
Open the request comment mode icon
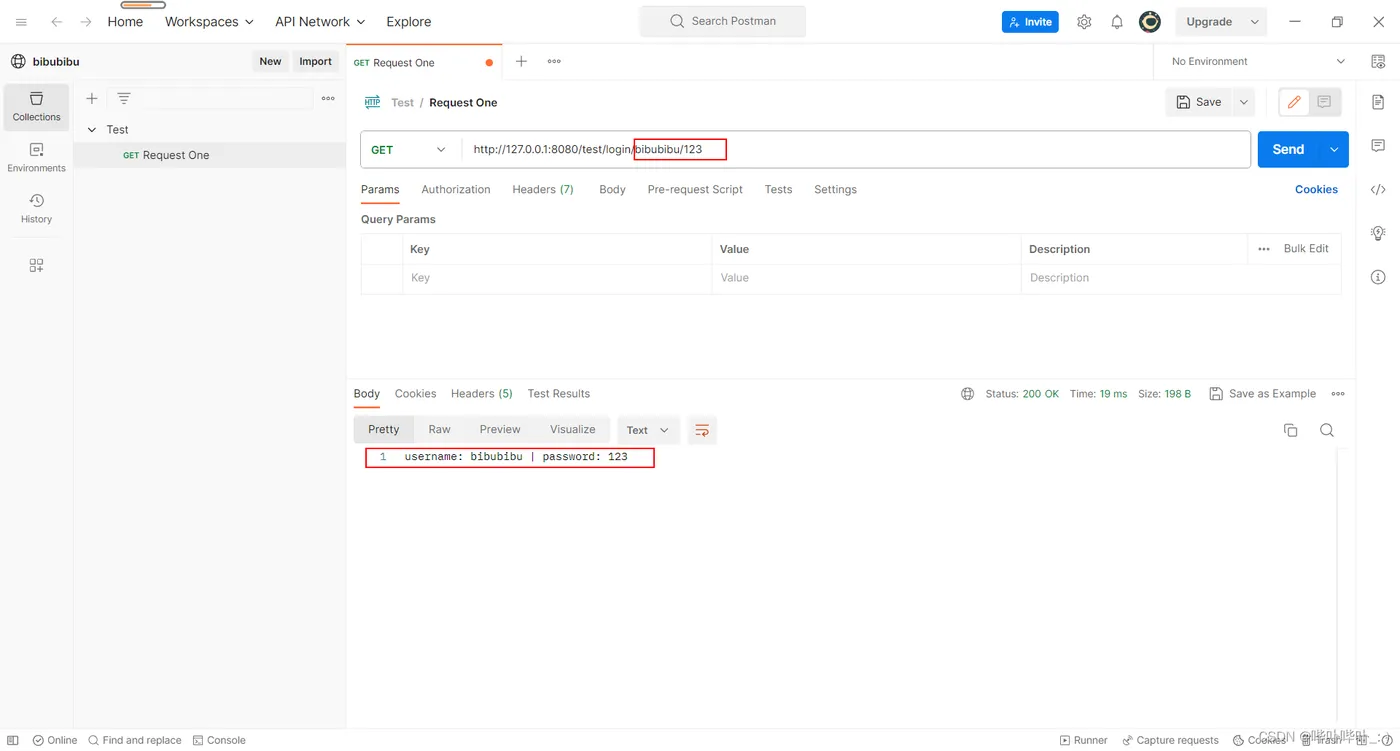coord(1324,102)
